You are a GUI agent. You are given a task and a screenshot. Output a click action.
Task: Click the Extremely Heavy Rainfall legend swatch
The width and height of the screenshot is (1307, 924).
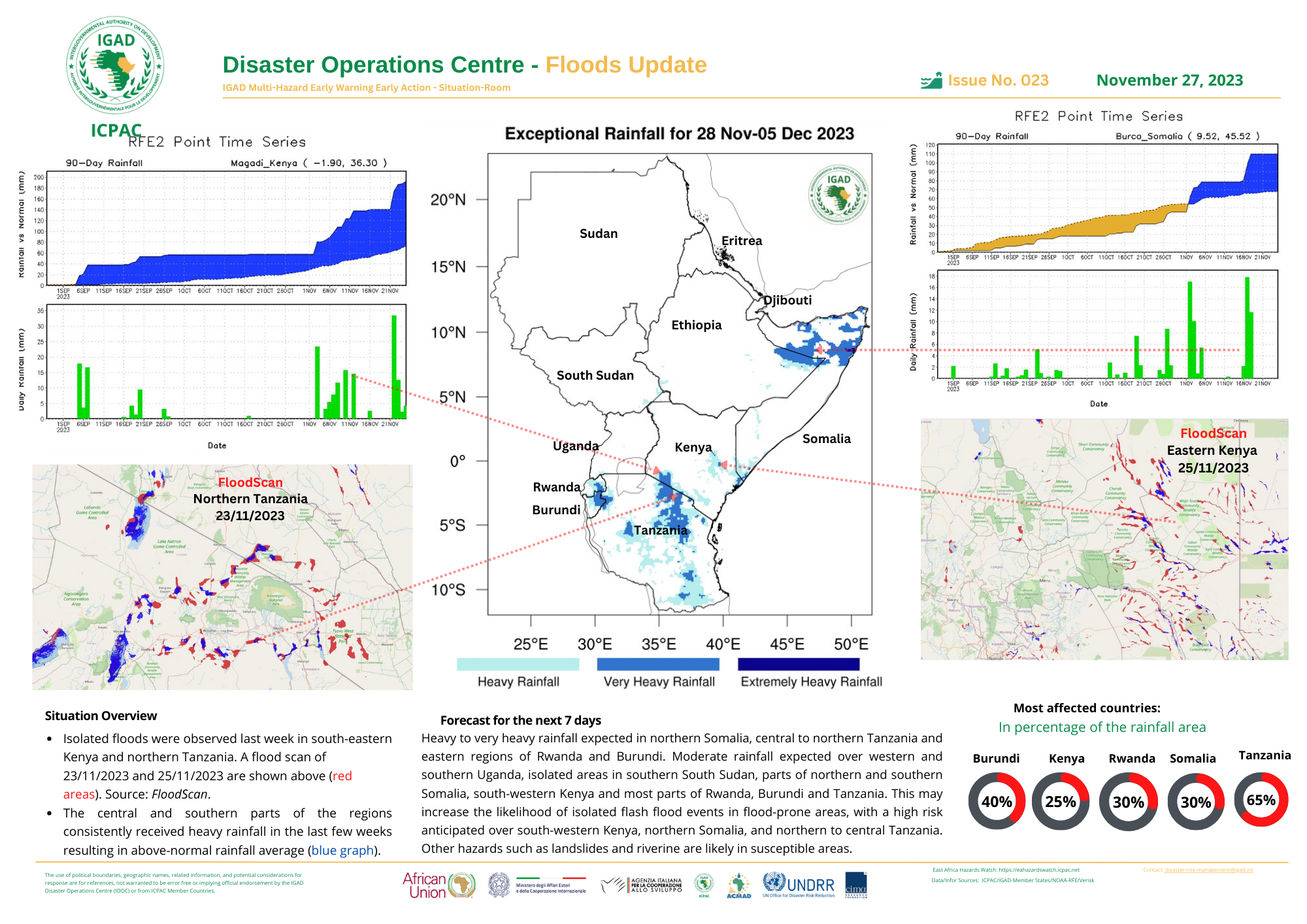[798, 664]
